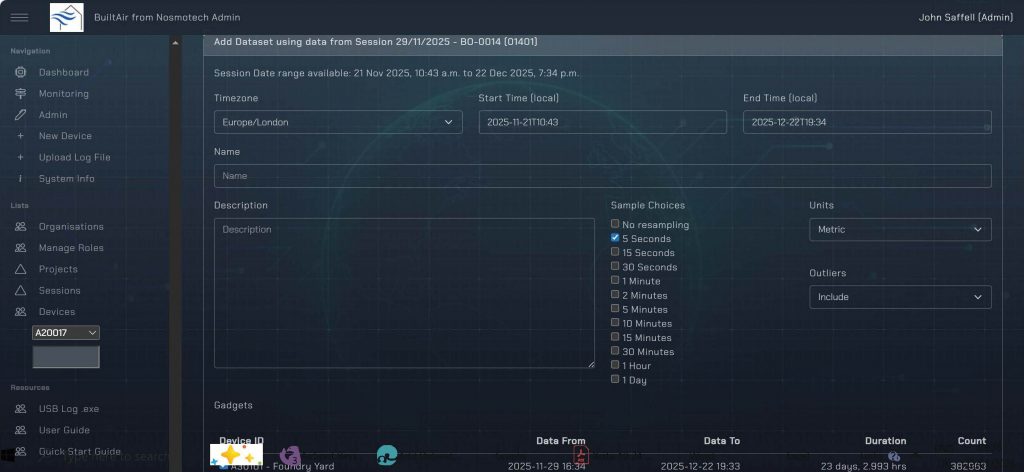
Task: Click the Admin pencil icon
Action: coord(20,115)
